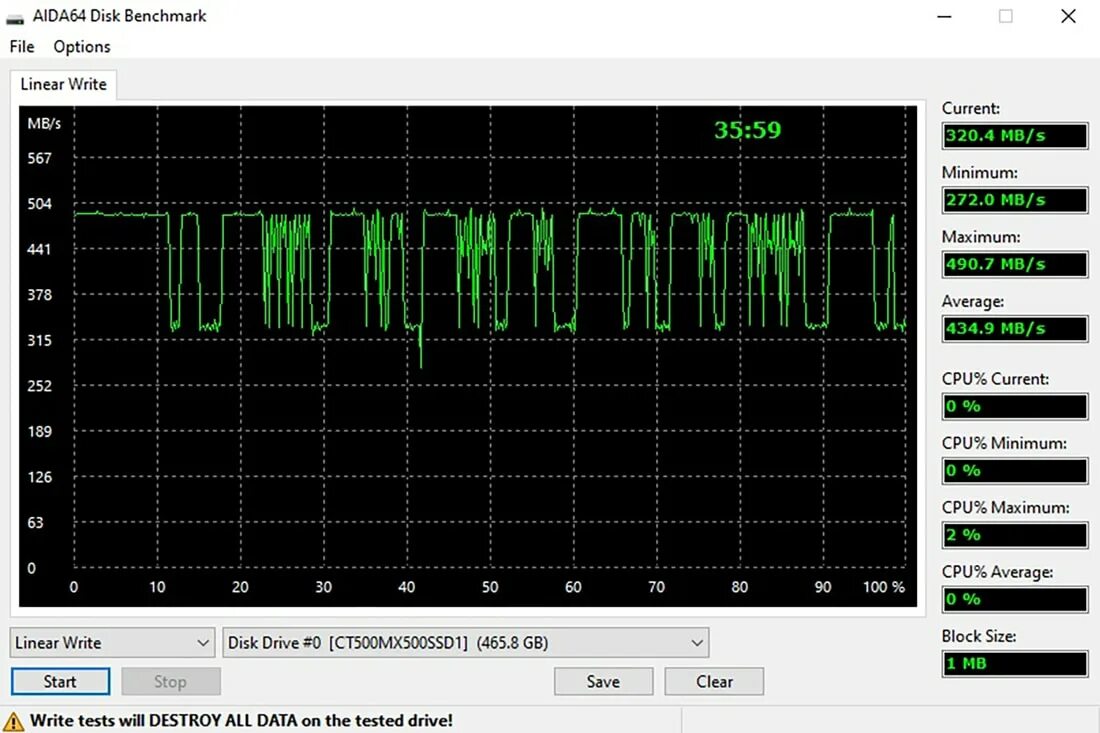Image resolution: width=1100 pixels, height=733 pixels.
Task: Clear the benchmark graph
Action: [714, 681]
